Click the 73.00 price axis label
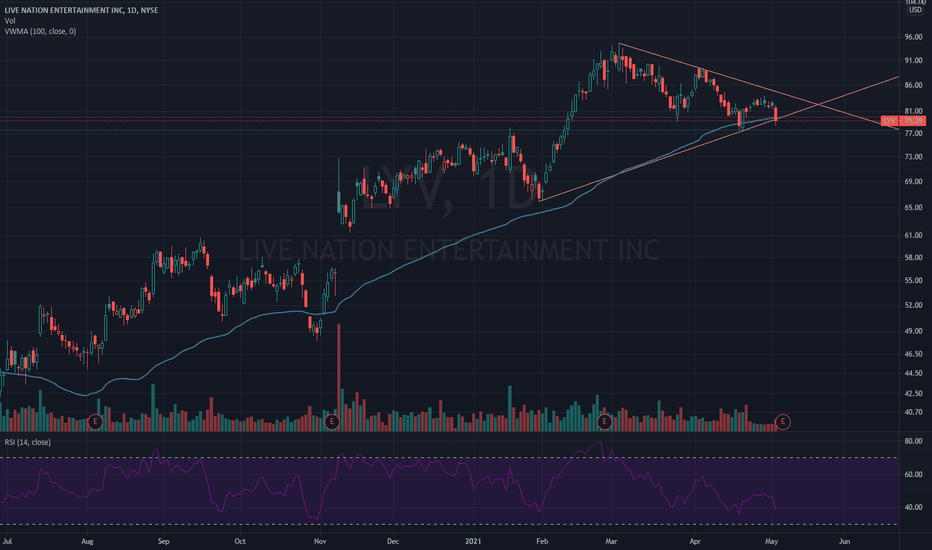Screen dimensions: 932x550 (913, 157)
